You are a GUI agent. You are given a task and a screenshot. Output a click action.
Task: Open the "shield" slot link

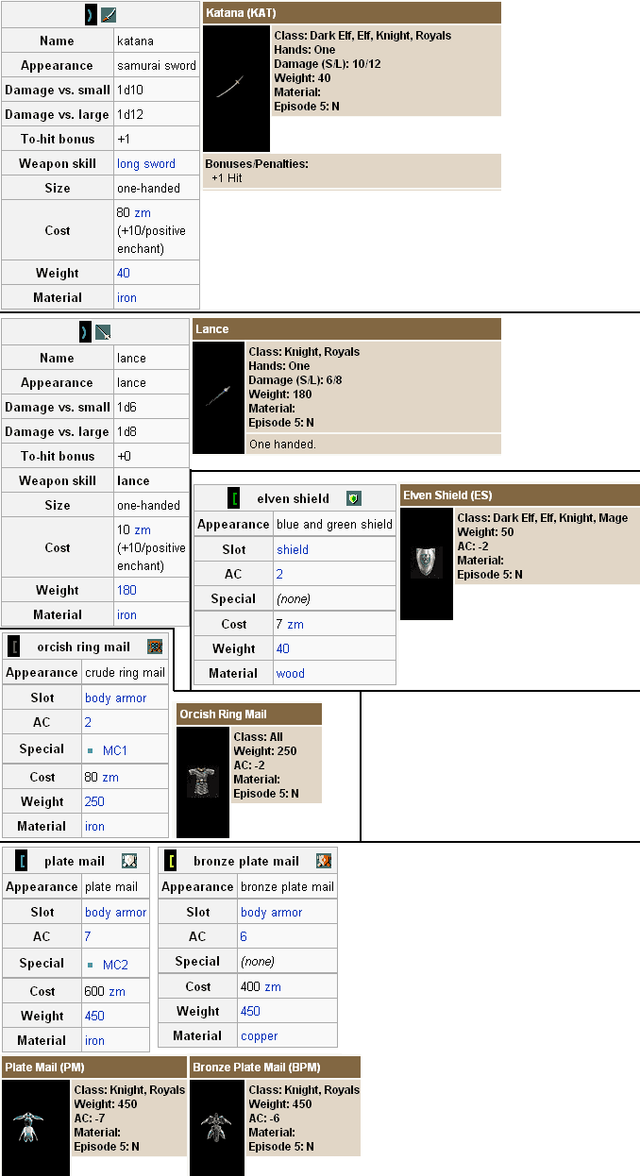tap(292, 549)
